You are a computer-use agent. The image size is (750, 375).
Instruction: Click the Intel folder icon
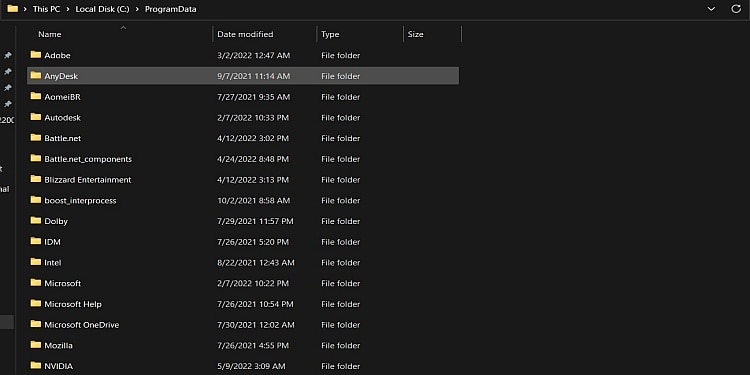point(36,262)
